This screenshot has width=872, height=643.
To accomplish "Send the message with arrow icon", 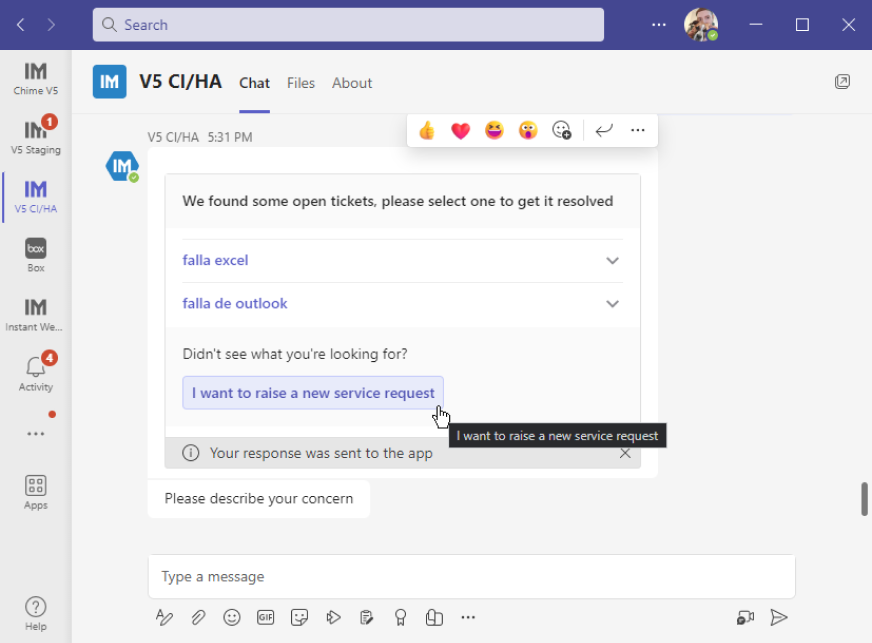I will click(779, 617).
